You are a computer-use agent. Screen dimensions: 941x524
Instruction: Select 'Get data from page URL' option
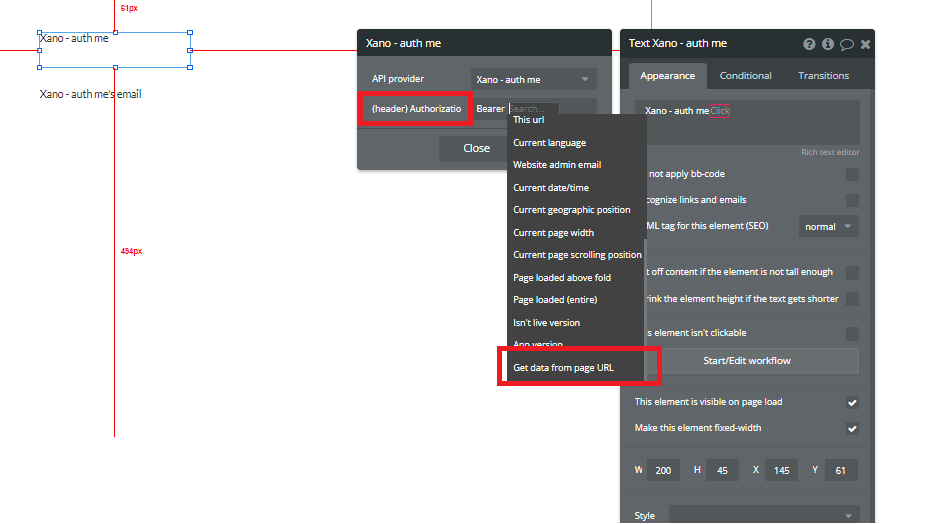(563, 368)
